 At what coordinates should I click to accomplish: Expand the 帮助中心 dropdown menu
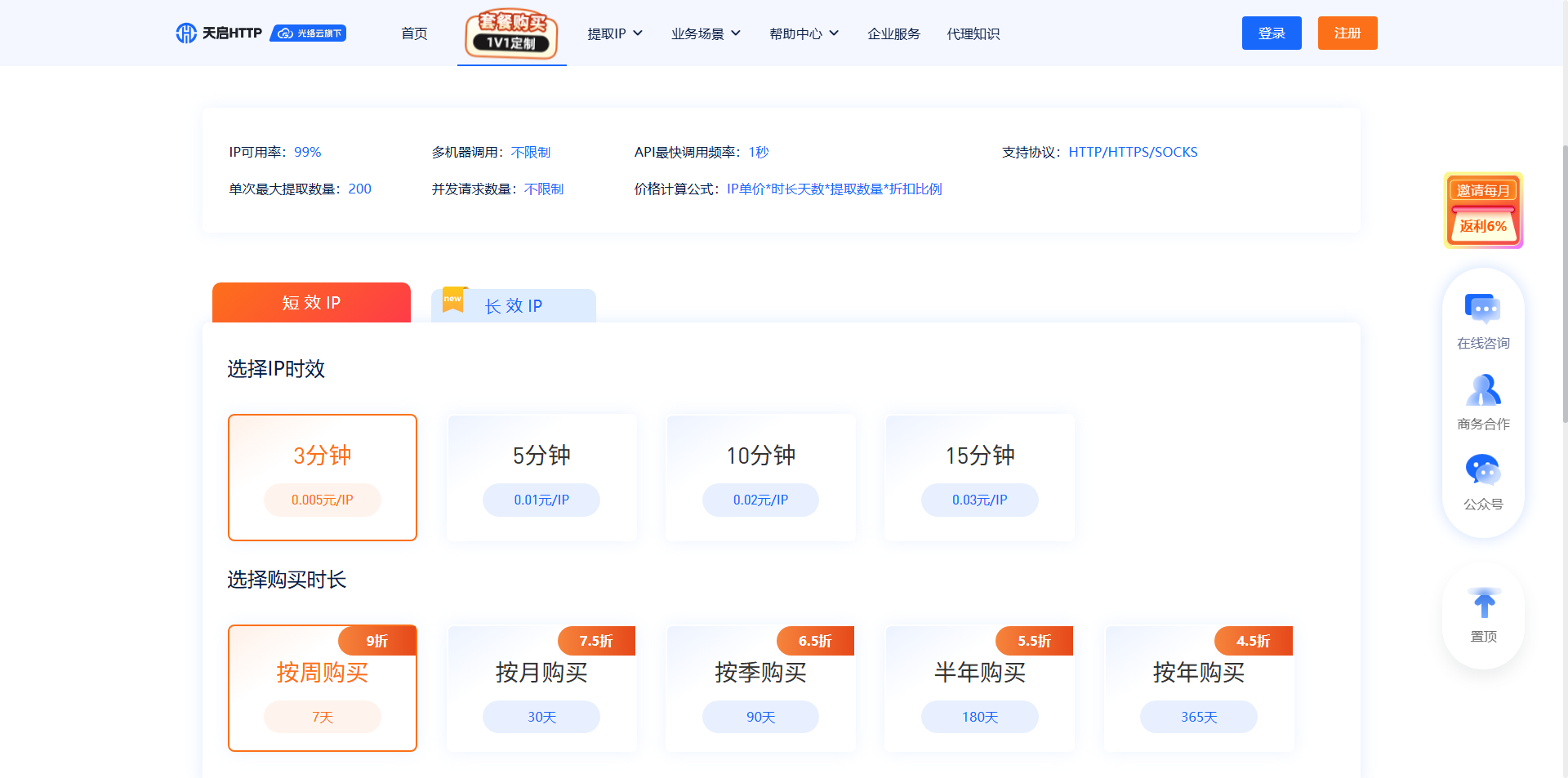(x=804, y=33)
